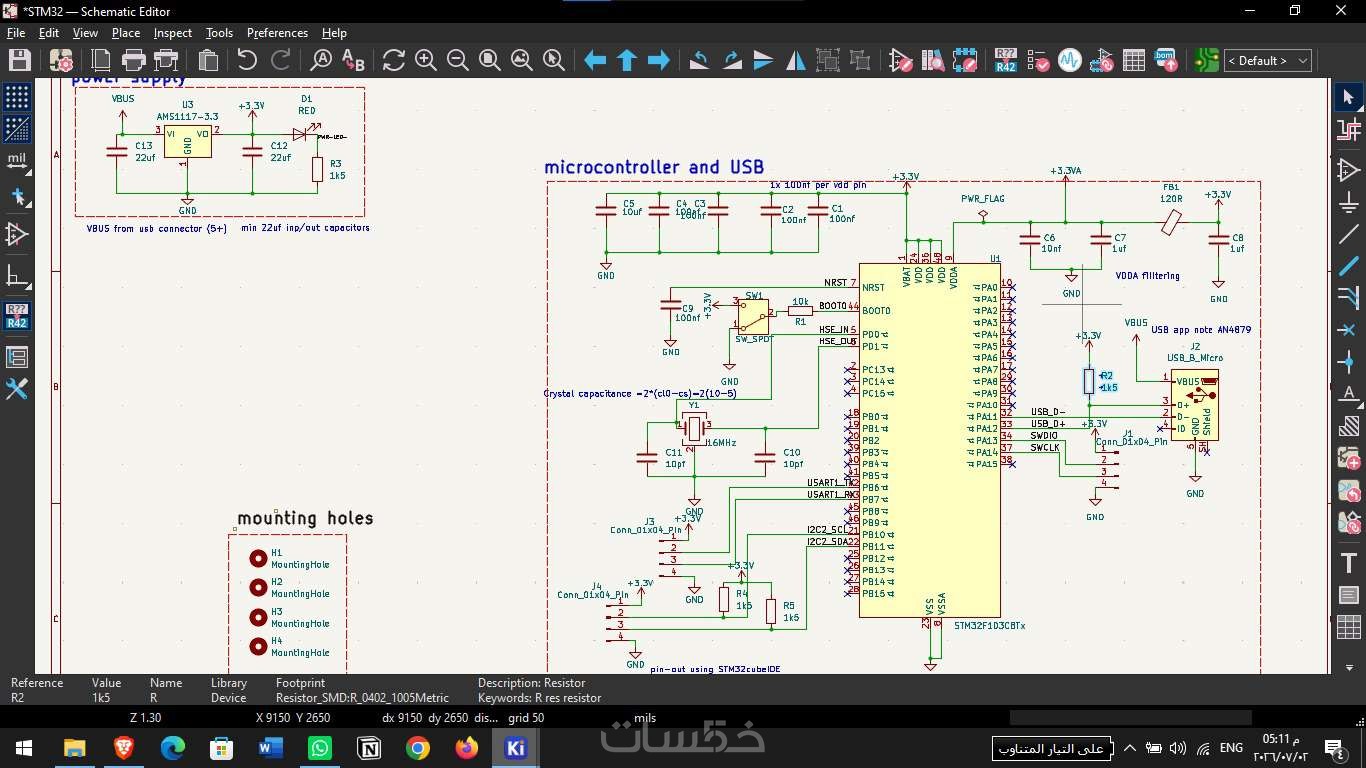Screen dimensions: 1366x768
Task: Toggle the line angle mode button
Action: click(17, 275)
